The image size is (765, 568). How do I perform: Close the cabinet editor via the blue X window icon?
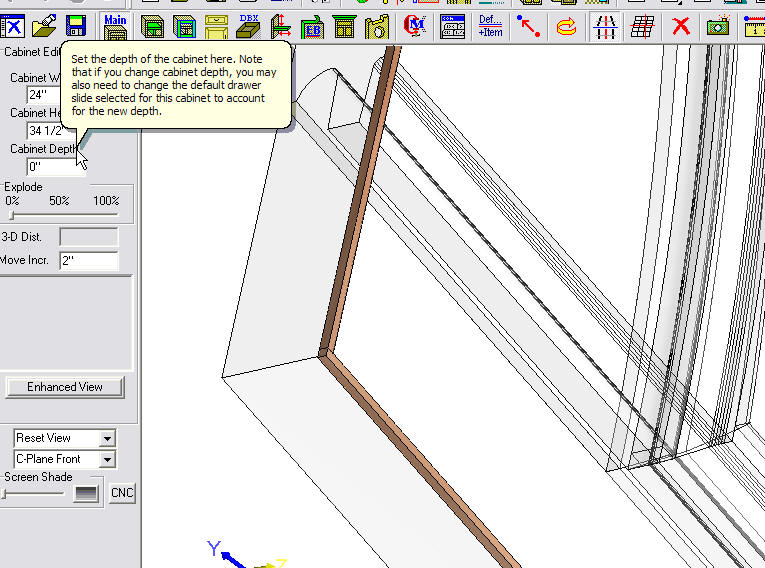[12, 26]
